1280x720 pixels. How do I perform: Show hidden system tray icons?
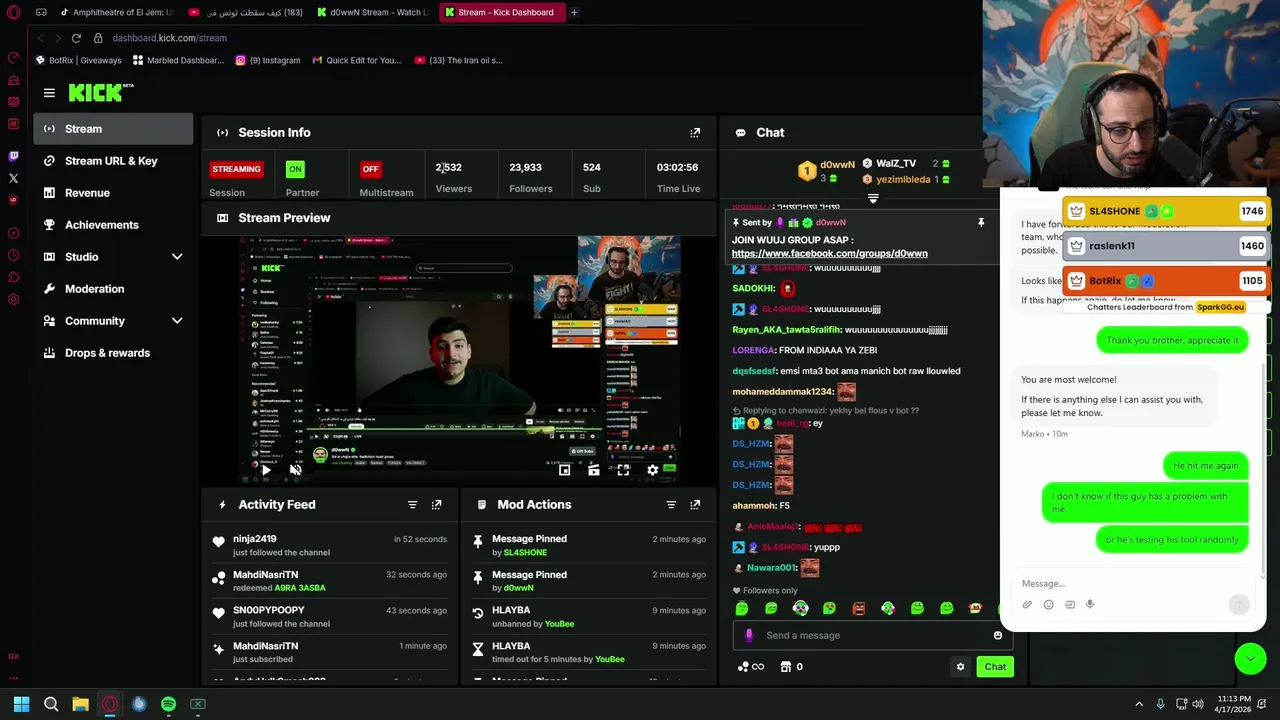1139,704
